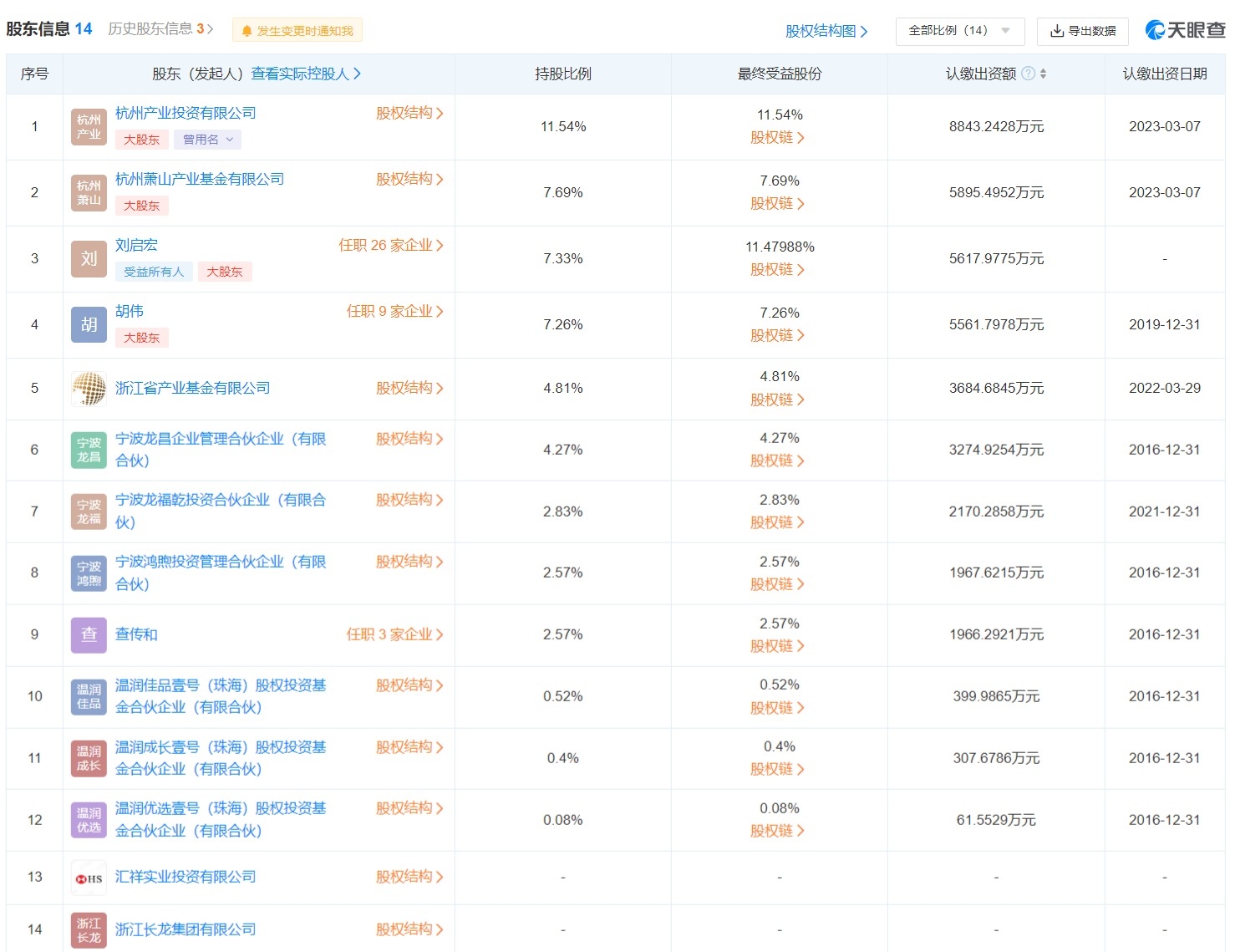1235x952 pixels.
Task: Expand 股权结构 for 浙江省产业基金
Action: tap(409, 388)
